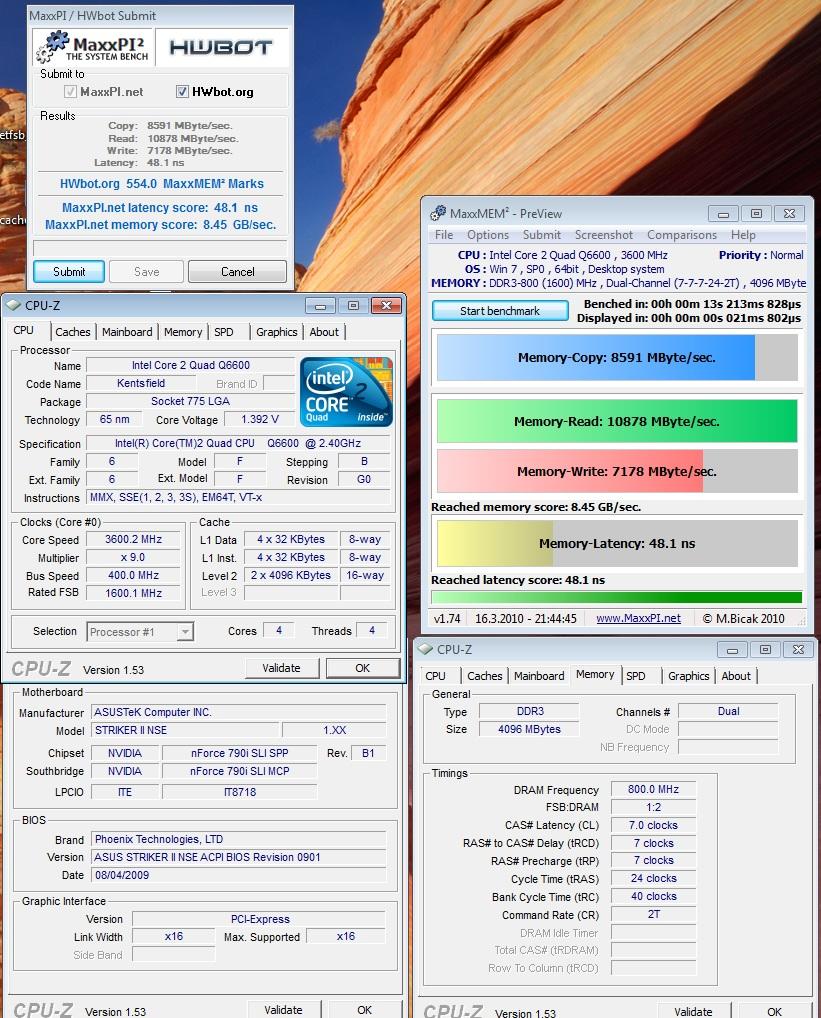Minimize the MaxxMEM² PreView window

[724, 214]
